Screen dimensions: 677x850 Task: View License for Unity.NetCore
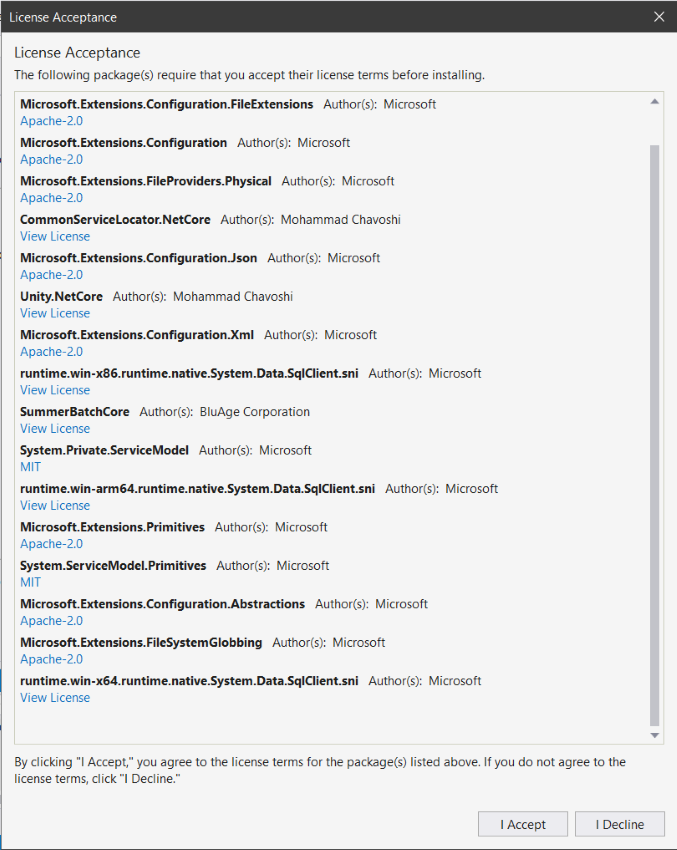(55, 313)
